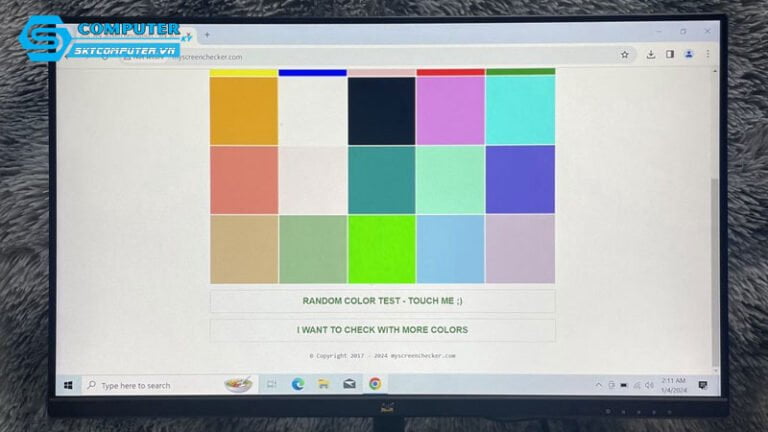Screen dimensions: 768x432
Task: Open the Chrome side panel icon
Action: [x=670, y=55]
